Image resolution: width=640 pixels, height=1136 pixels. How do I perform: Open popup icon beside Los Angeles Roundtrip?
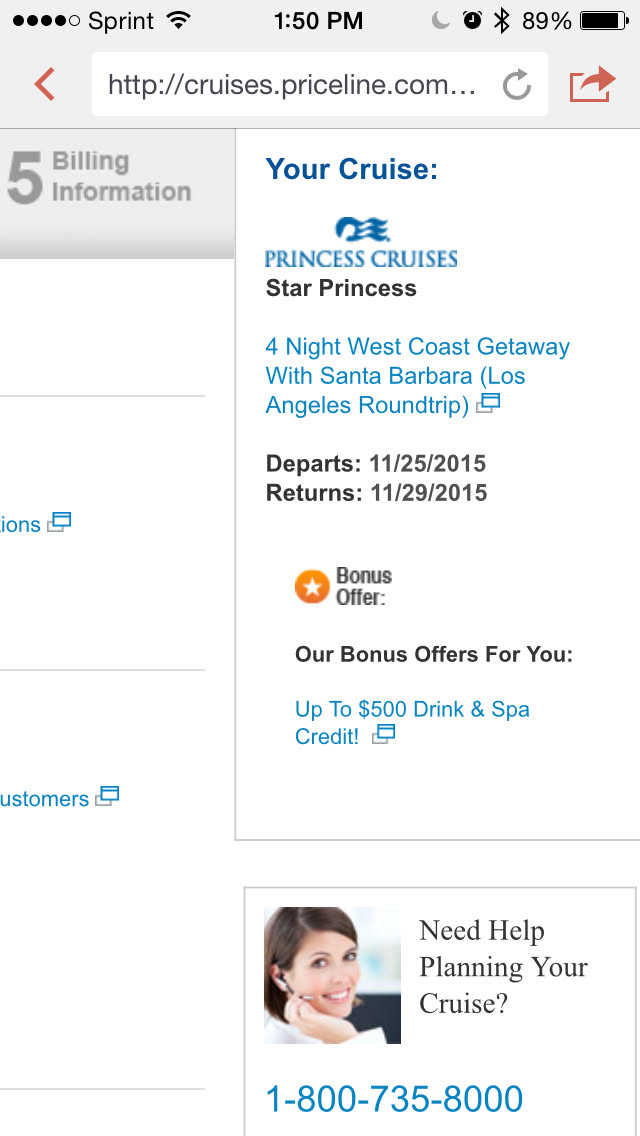pyautogui.click(x=488, y=404)
